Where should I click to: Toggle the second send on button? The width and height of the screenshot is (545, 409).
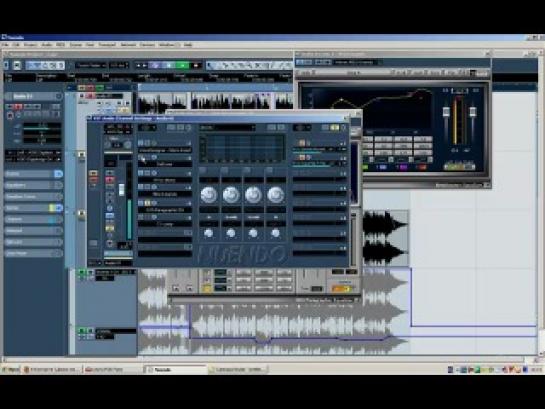coord(302,158)
